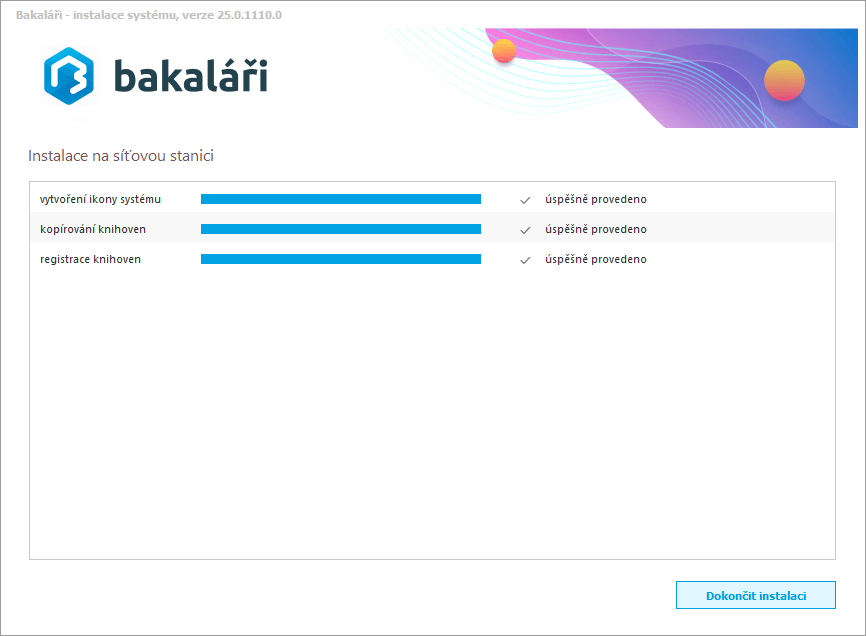Click úspěšně provedeno status in third row
866x636 pixels.
click(595, 259)
